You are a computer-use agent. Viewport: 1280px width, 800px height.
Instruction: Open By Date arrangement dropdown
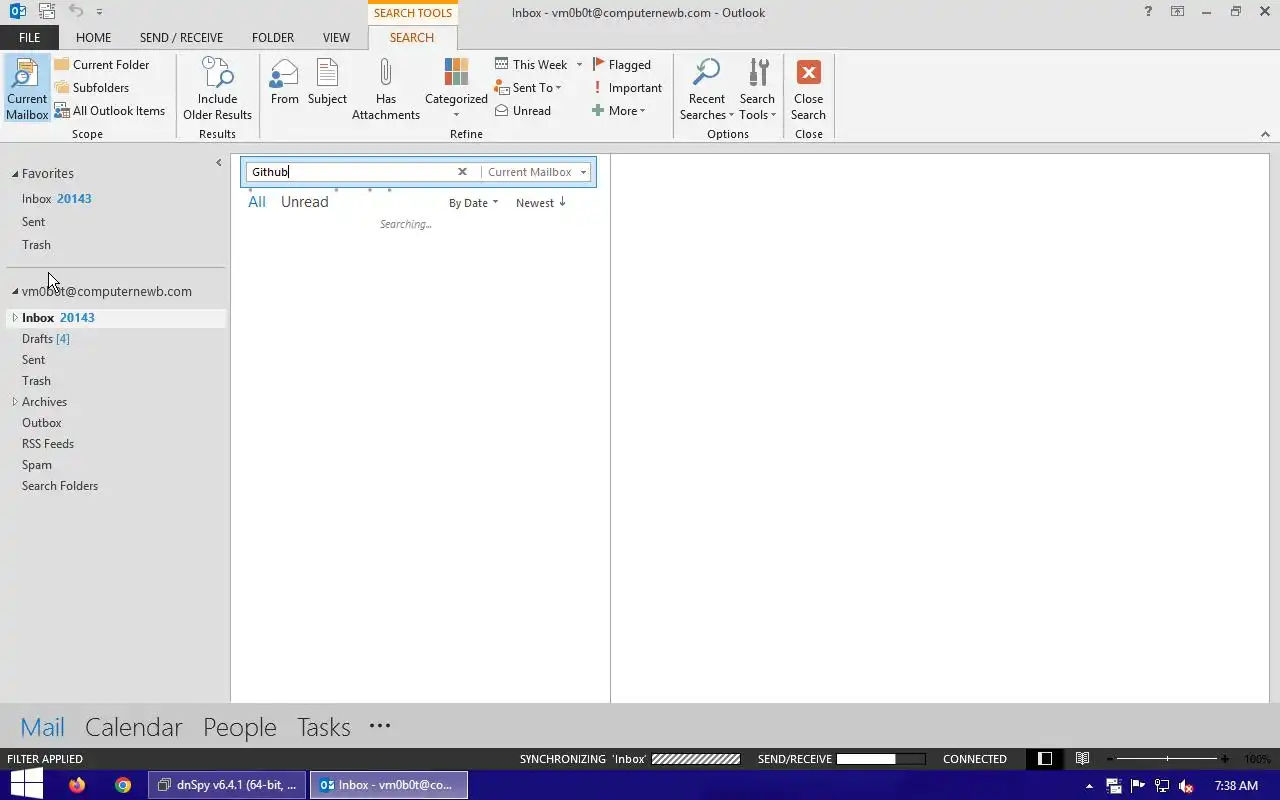coord(473,203)
